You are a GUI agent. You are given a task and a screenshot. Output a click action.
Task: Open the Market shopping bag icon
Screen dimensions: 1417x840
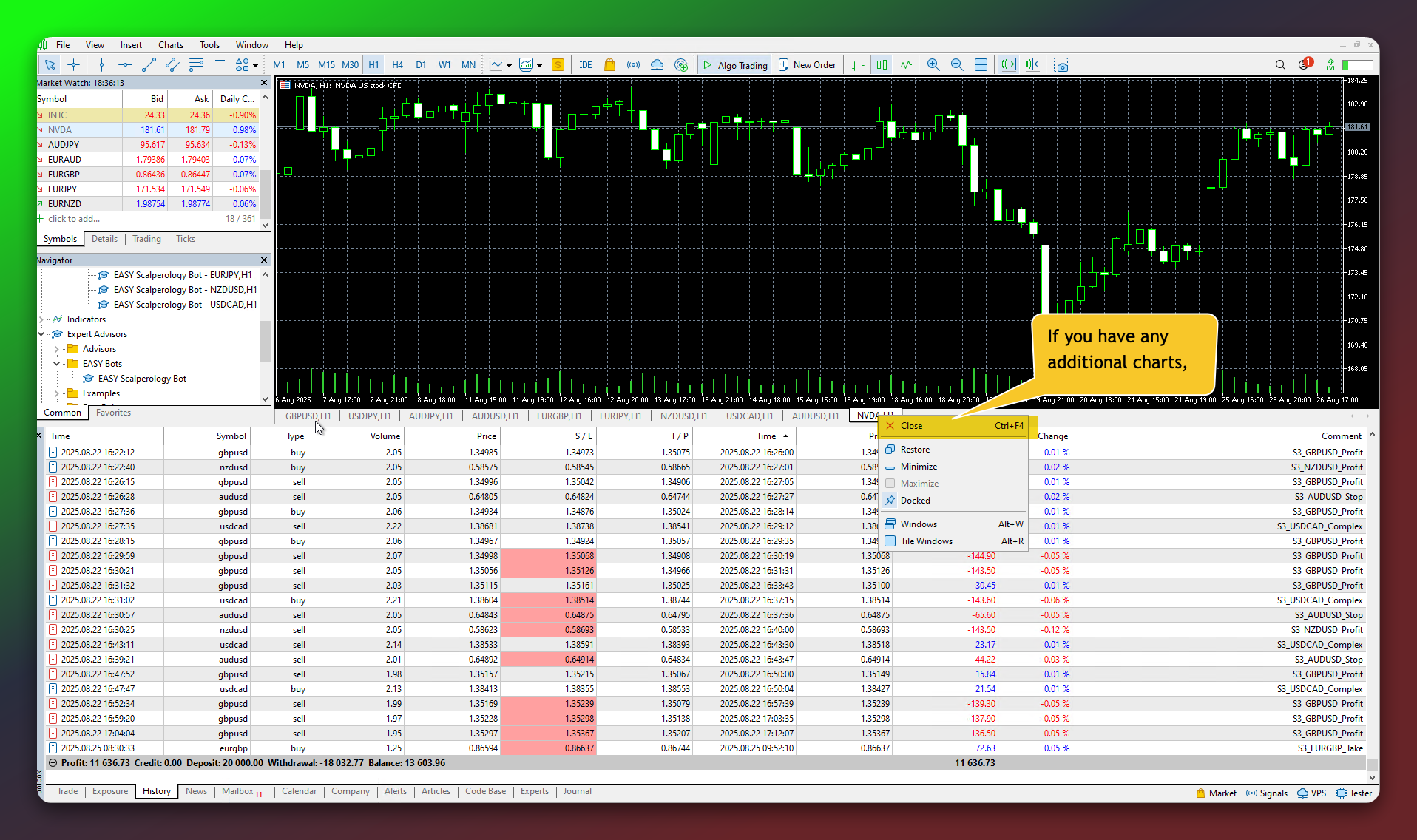pyautogui.click(x=609, y=65)
